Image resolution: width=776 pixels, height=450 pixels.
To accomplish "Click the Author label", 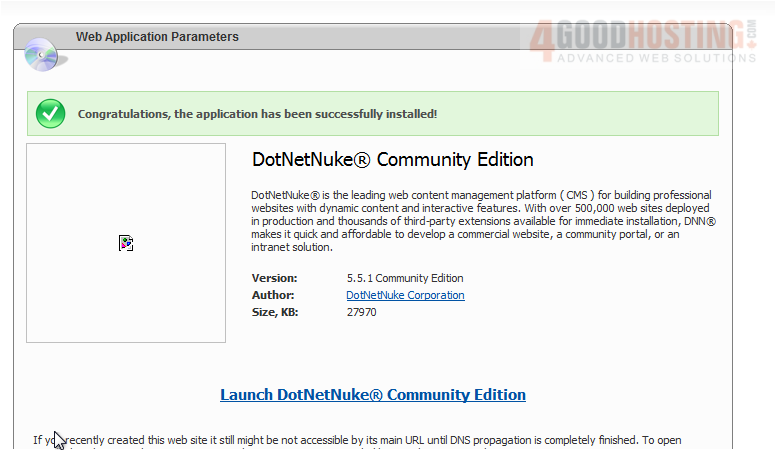I will pyautogui.click(x=273, y=295).
